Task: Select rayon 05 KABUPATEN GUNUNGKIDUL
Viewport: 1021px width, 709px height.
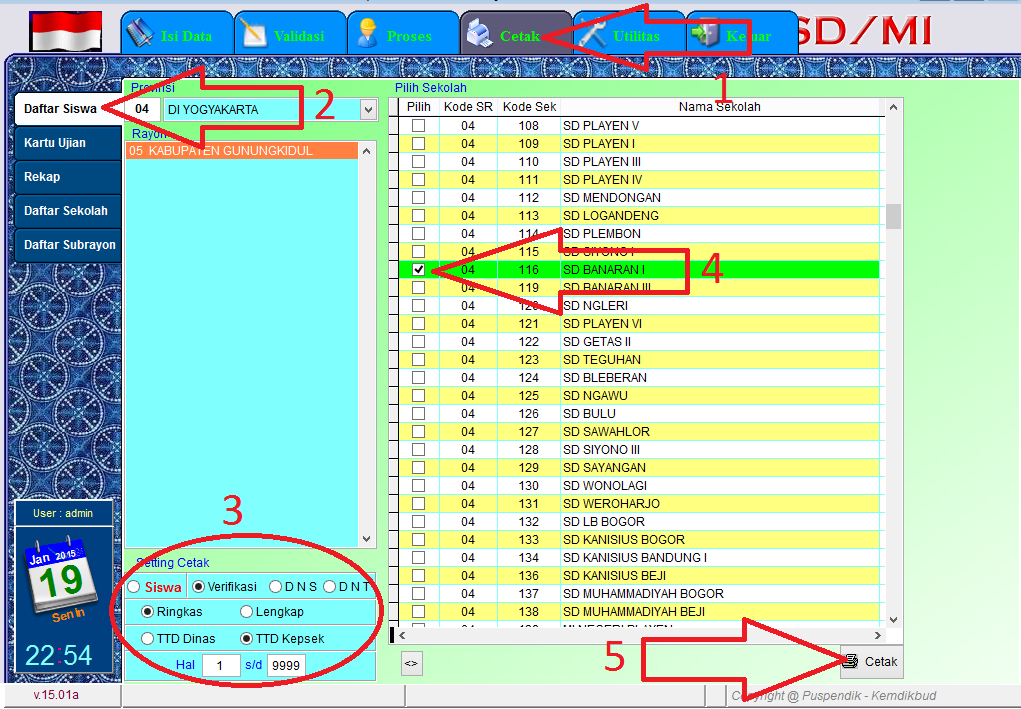Action: [x=242, y=150]
